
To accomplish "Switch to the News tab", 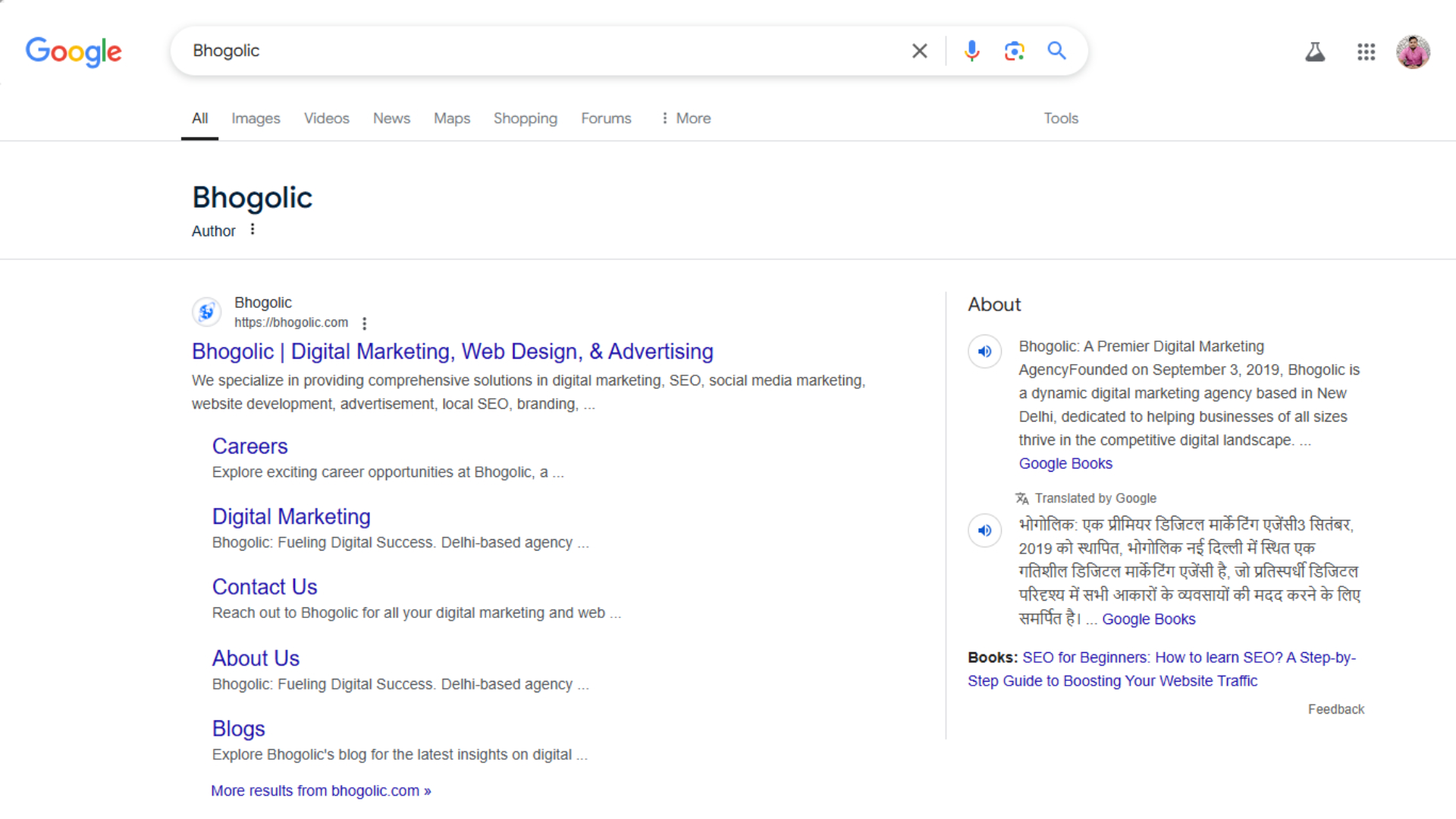I will click(391, 118).
